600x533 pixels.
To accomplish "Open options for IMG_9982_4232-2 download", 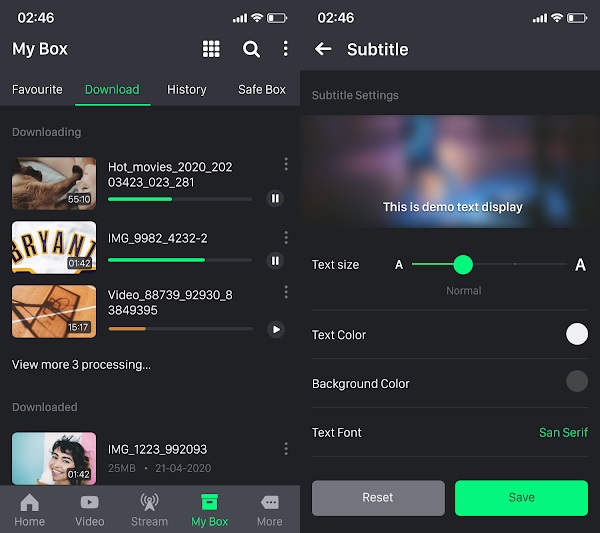I will (x=286, y=238).
